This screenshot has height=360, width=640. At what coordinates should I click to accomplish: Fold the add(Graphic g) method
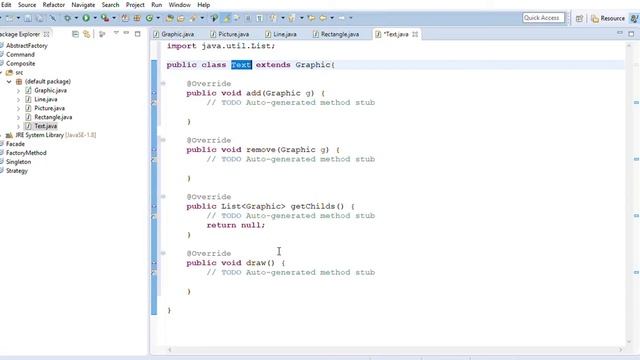(163, 84)
